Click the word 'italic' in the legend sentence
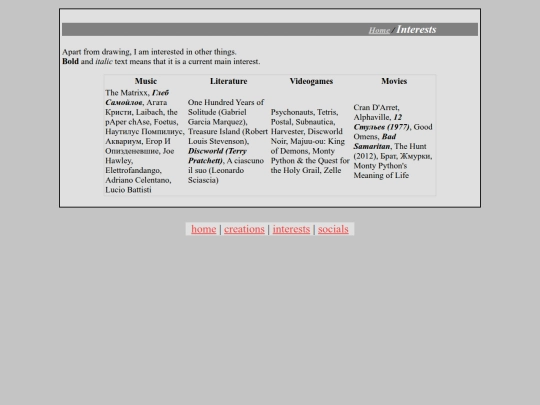540x405 pixels. pyautogui.click(x=104, y=61)
